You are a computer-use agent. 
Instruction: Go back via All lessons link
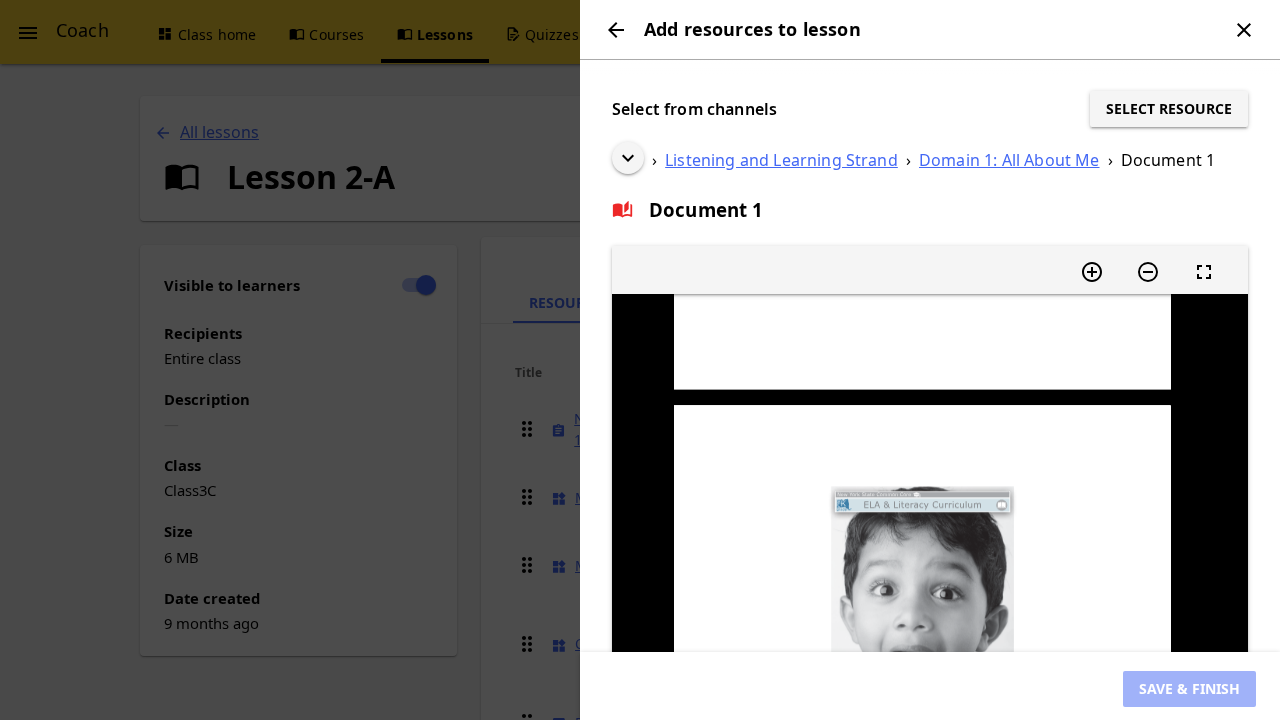point(219,132)
